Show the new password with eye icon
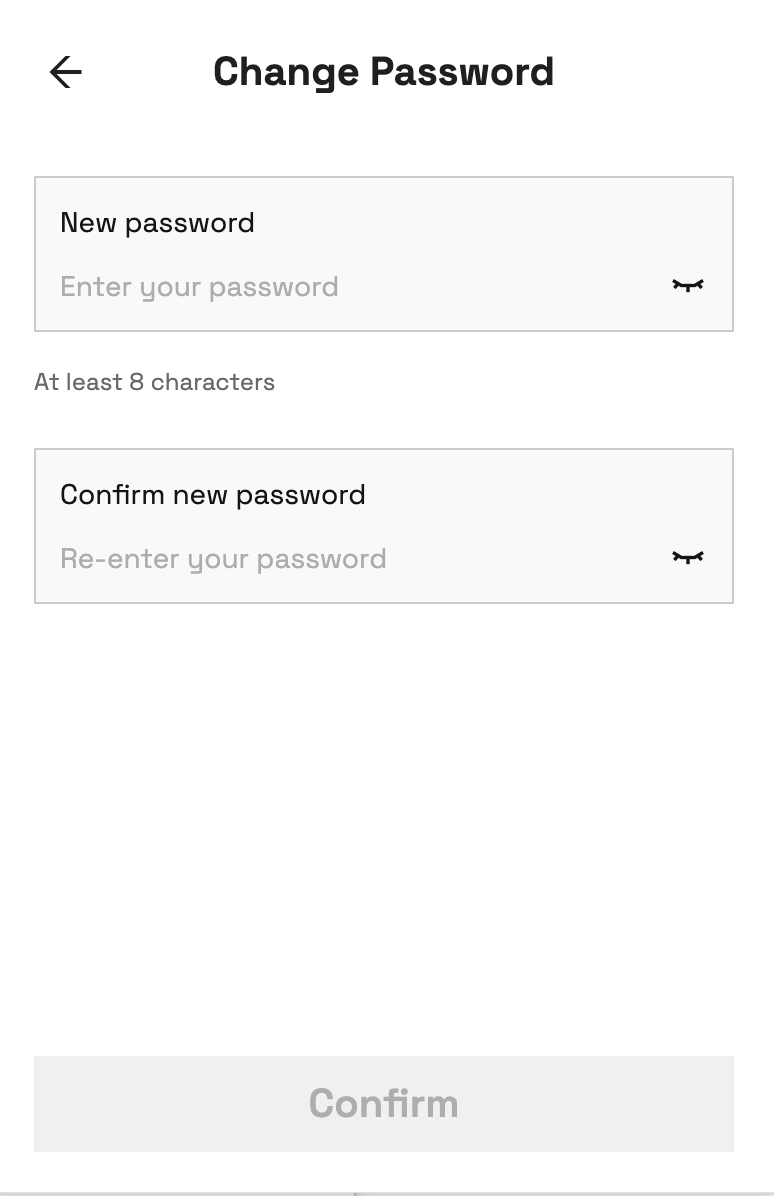774x1196 pixels. [687, 286]
